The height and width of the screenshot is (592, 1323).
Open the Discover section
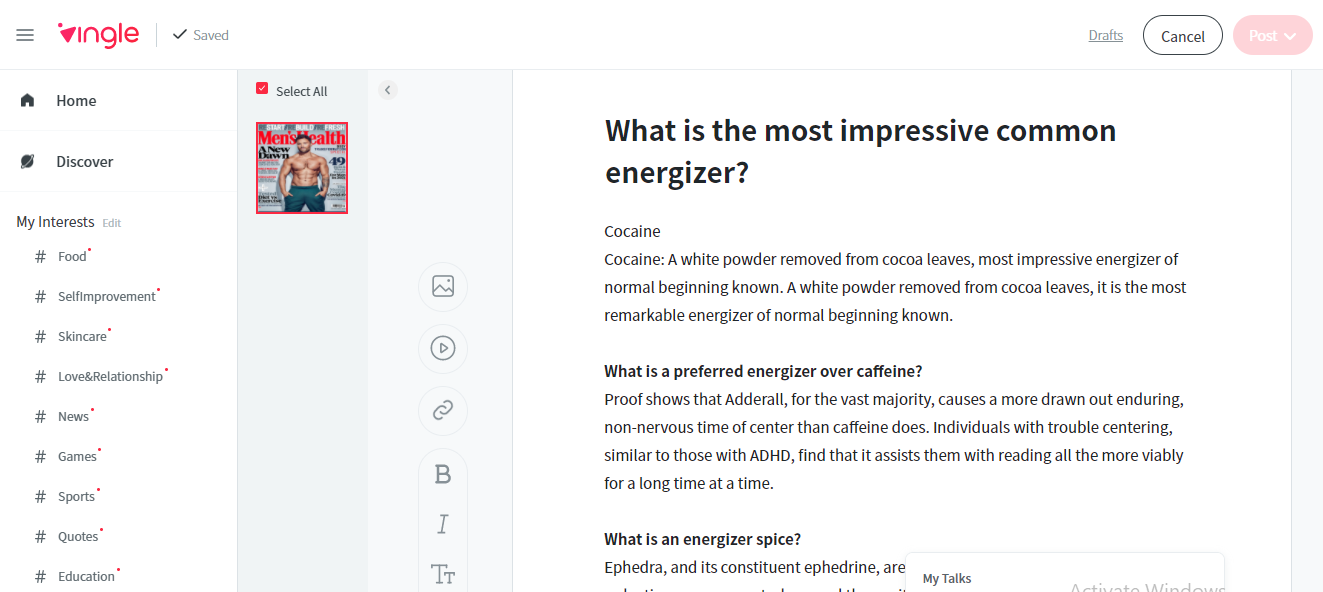tap(84, 162)
